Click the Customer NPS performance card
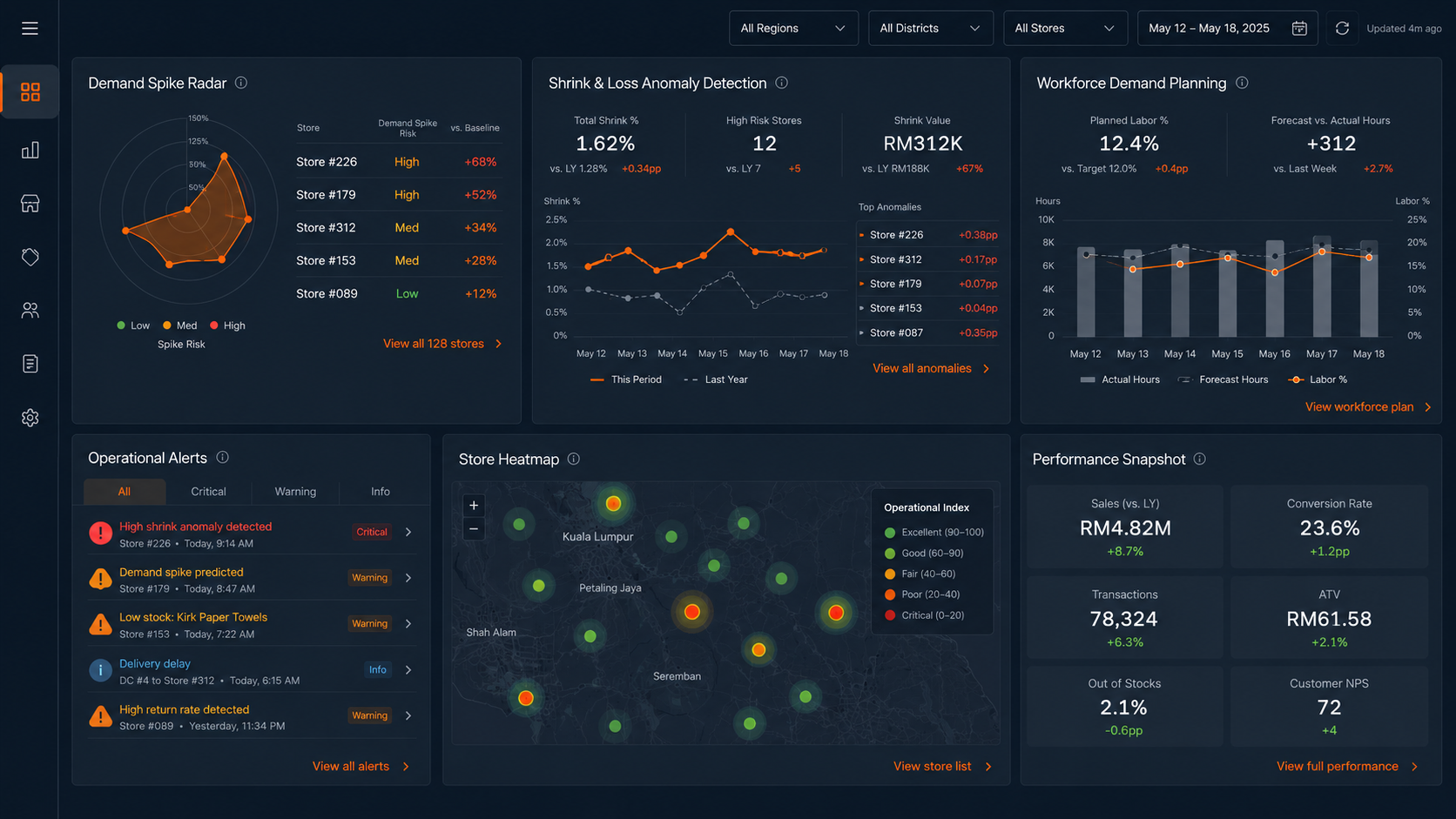 point(1329,707)
